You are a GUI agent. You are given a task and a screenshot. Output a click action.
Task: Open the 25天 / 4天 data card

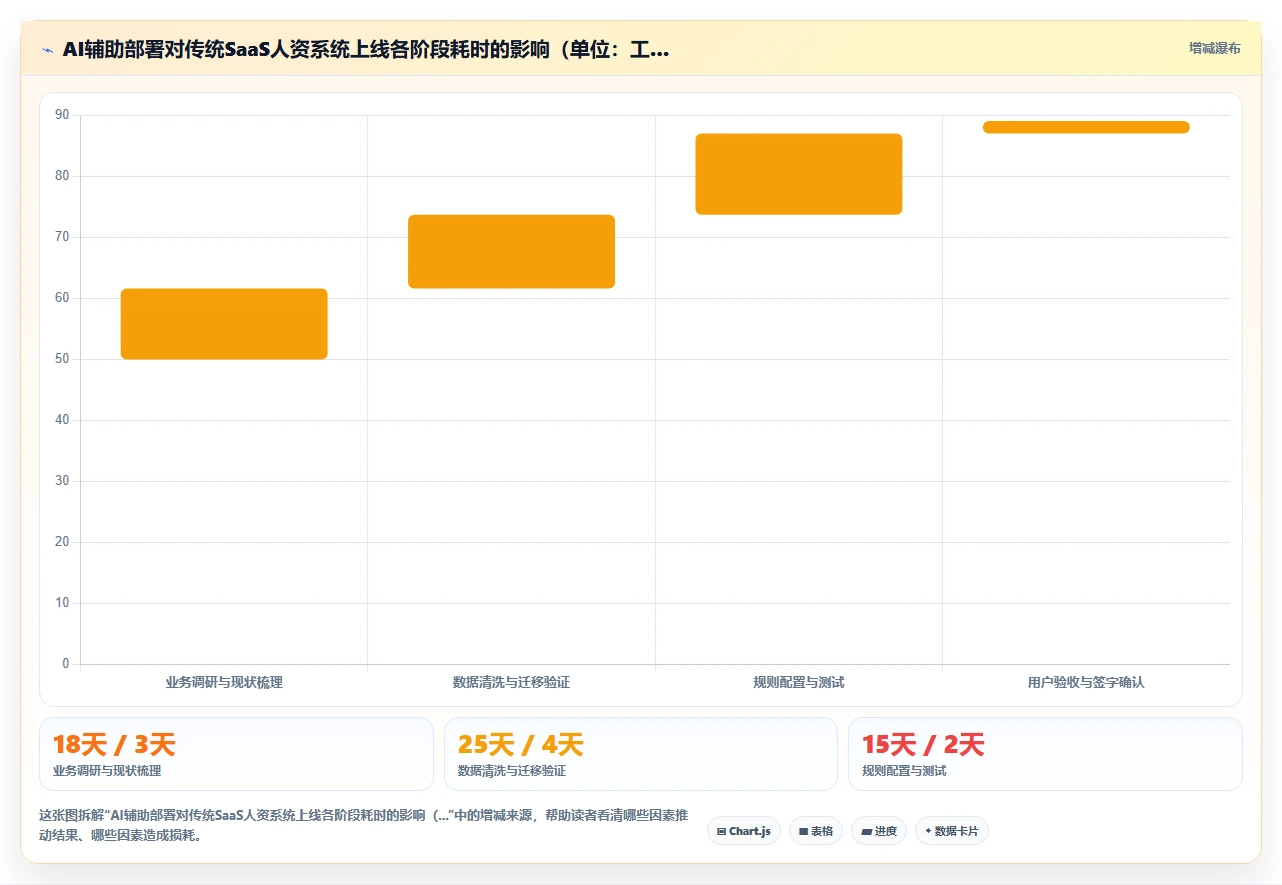[641, 754]
